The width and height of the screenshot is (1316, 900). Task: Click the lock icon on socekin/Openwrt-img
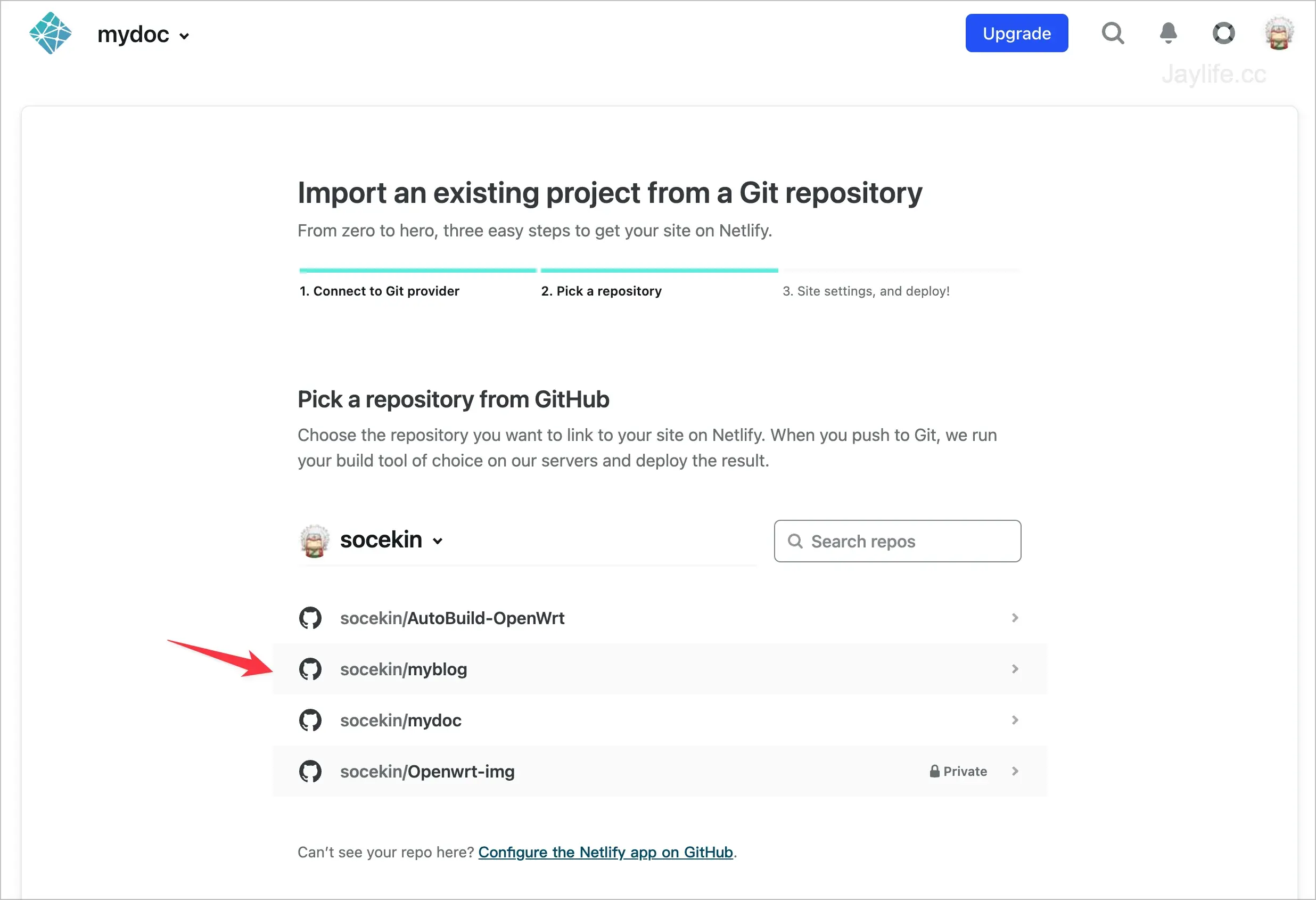[x=934, y=771]
